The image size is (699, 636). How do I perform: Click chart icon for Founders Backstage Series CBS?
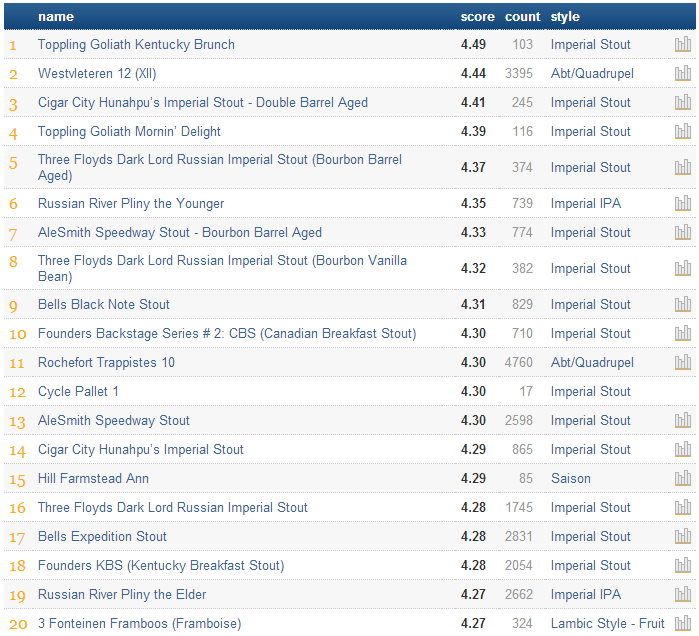683,333
